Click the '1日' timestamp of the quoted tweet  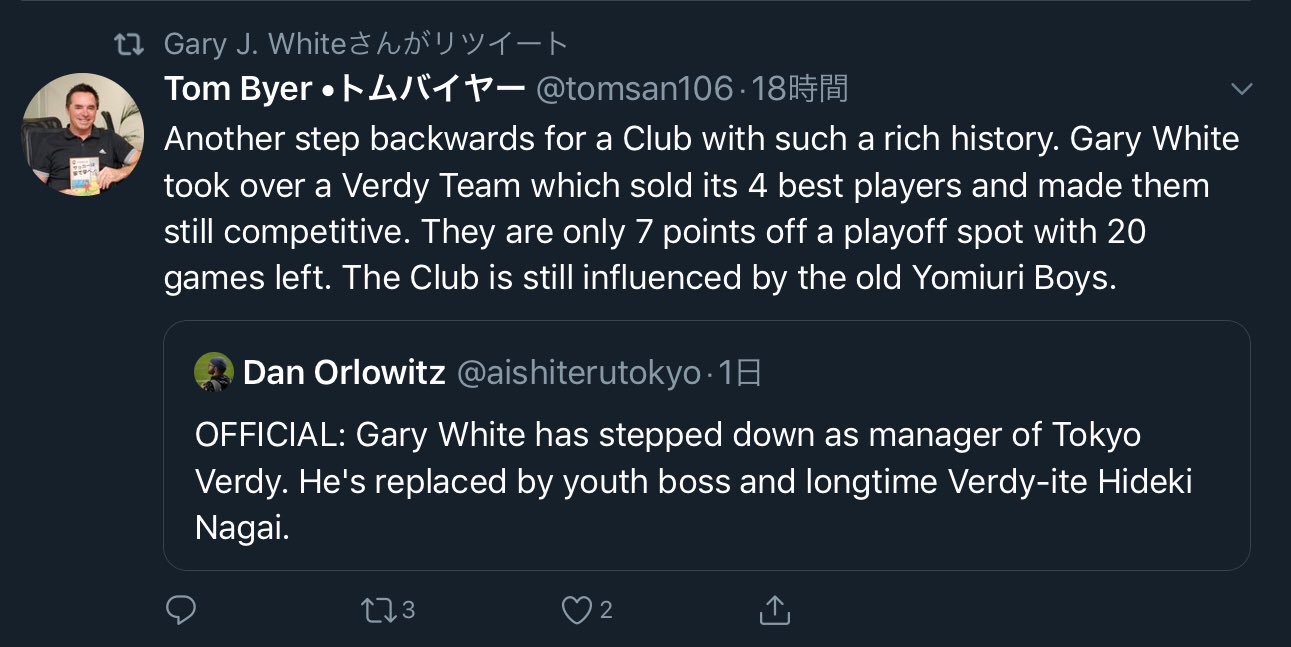[741, 373]
